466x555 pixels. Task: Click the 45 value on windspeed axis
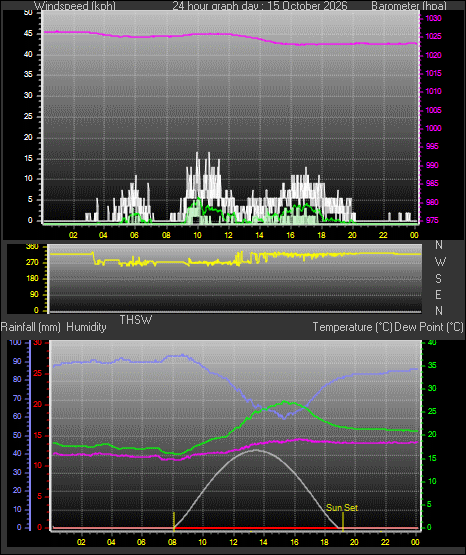[x=28, y=34]
